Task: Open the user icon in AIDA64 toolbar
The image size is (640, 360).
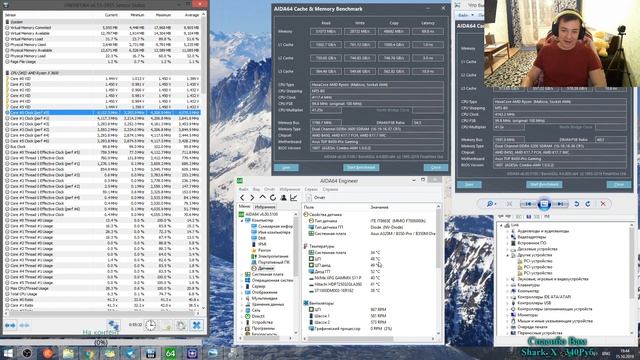Action: 283,198
